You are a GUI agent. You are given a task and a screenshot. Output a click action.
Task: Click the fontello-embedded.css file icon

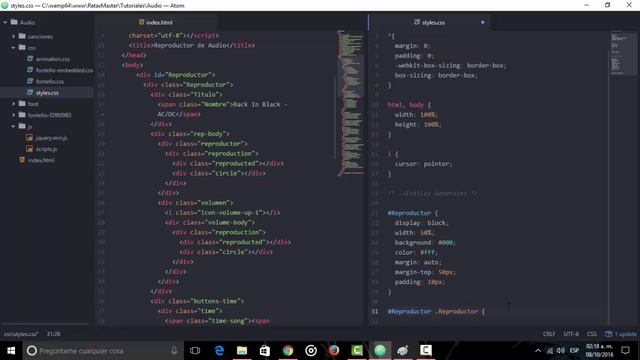[30, 70]
